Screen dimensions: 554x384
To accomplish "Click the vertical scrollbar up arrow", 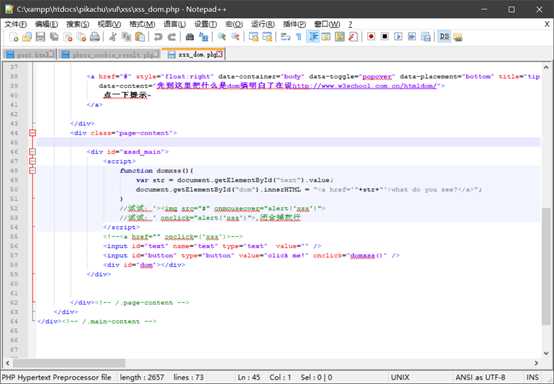I will tap(546, 67).
